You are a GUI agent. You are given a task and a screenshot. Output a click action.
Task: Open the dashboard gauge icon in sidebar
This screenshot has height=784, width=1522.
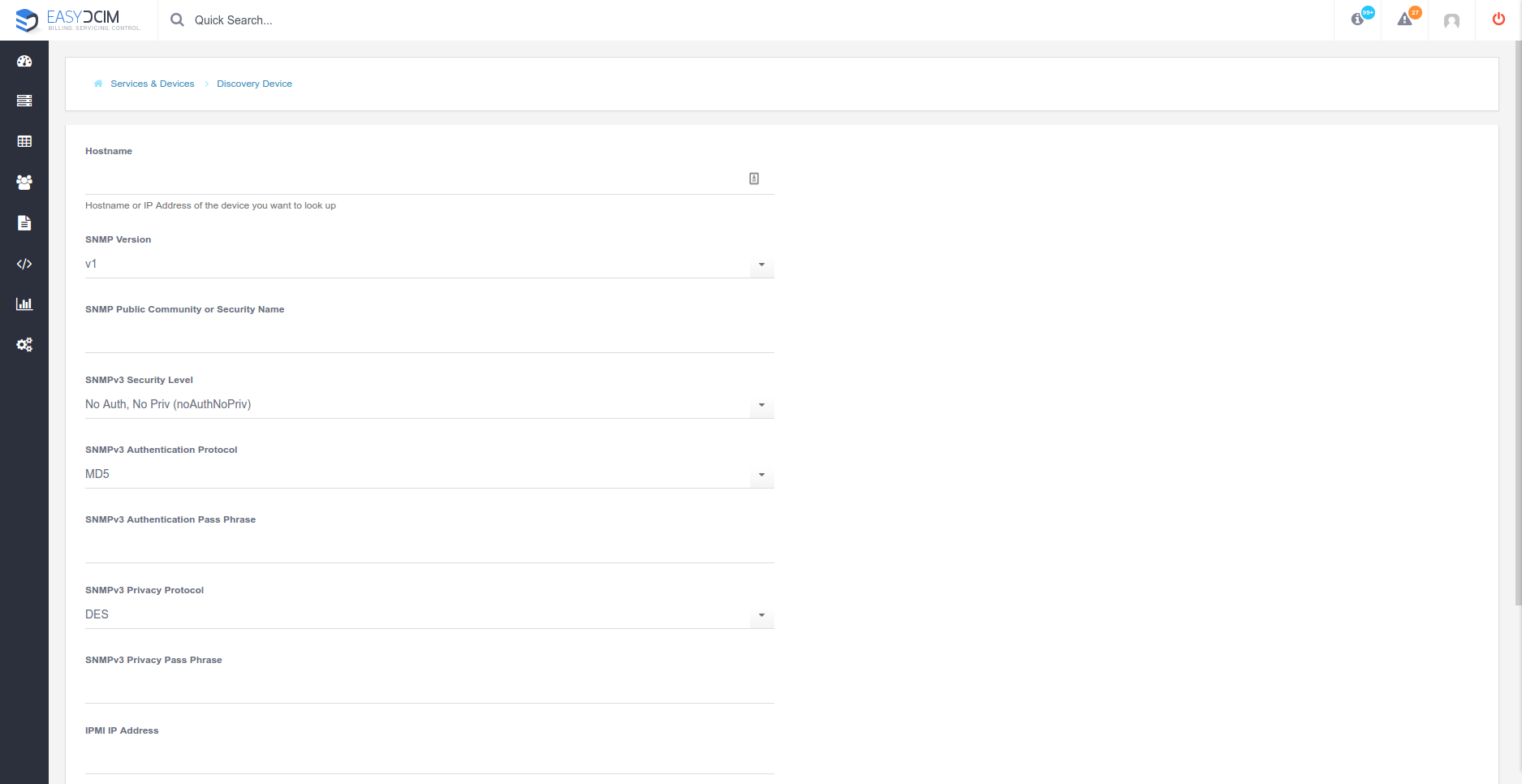coord(24,61)
